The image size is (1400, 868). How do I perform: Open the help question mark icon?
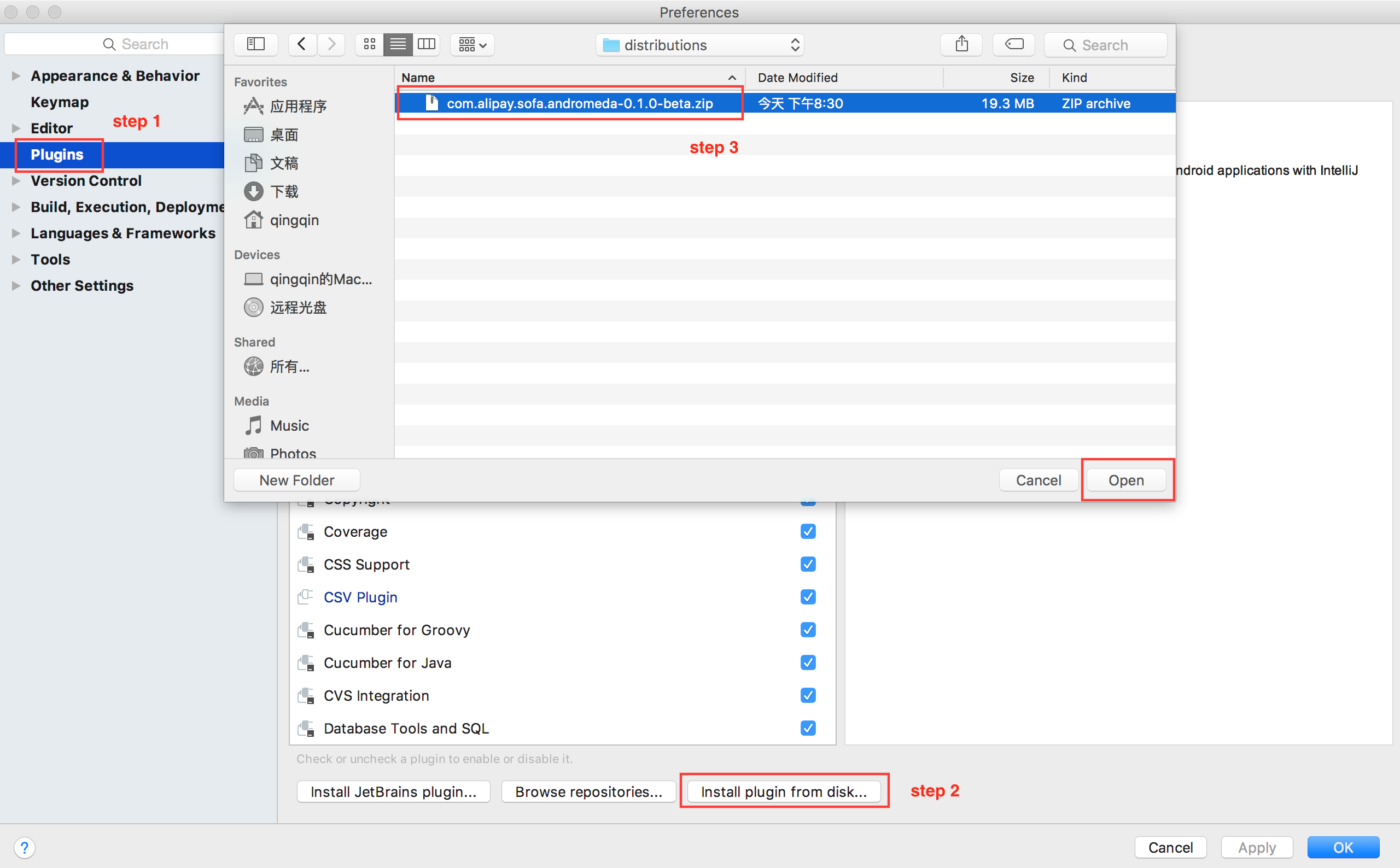tap(24, 847)
